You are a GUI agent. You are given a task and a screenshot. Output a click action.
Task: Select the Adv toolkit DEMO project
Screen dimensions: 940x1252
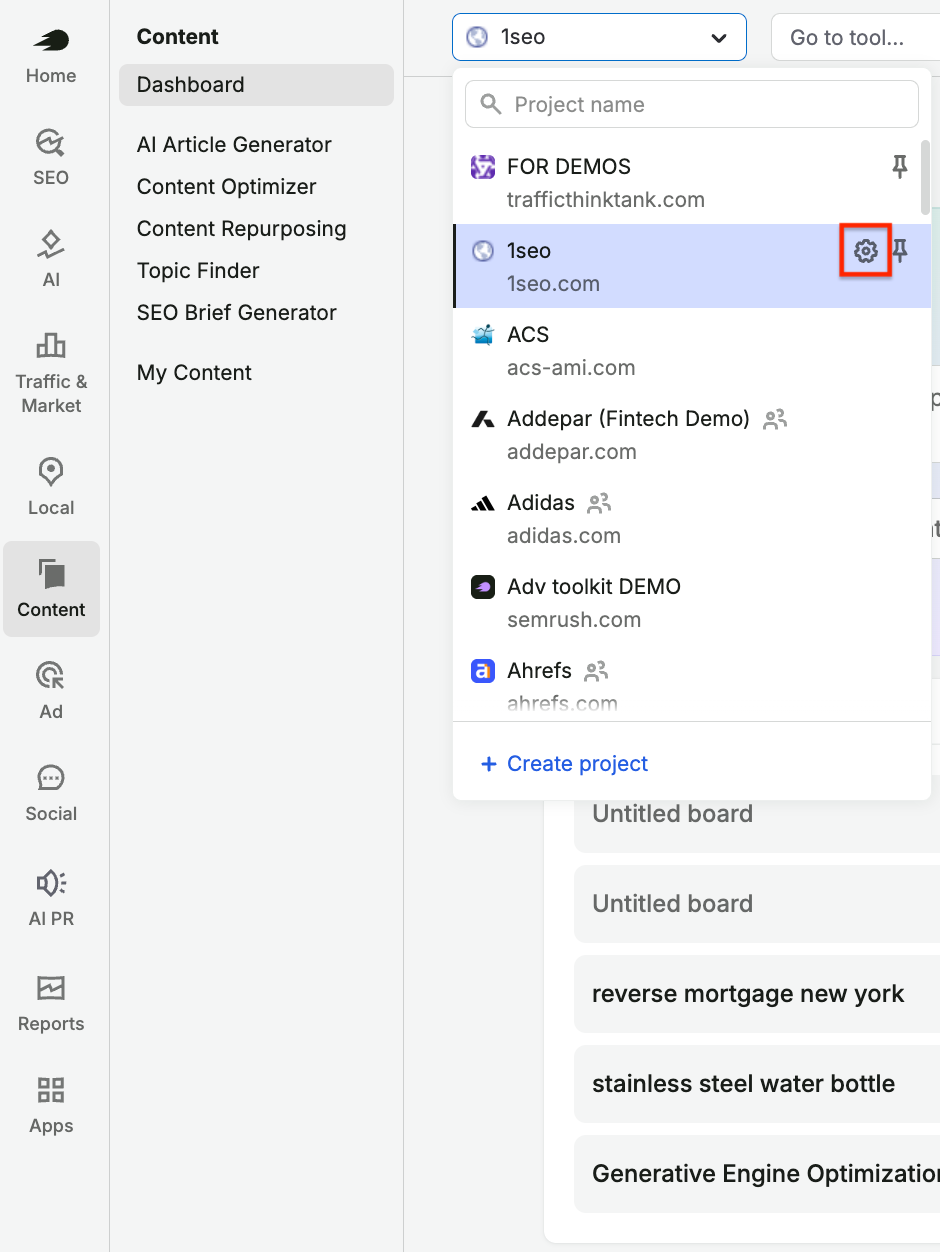[x=692, y=602]
